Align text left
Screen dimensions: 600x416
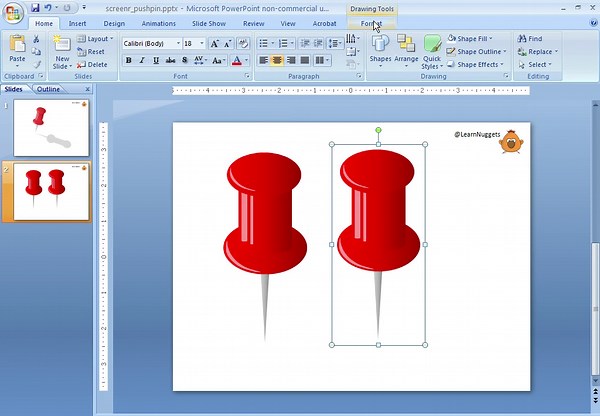point(263,60)
